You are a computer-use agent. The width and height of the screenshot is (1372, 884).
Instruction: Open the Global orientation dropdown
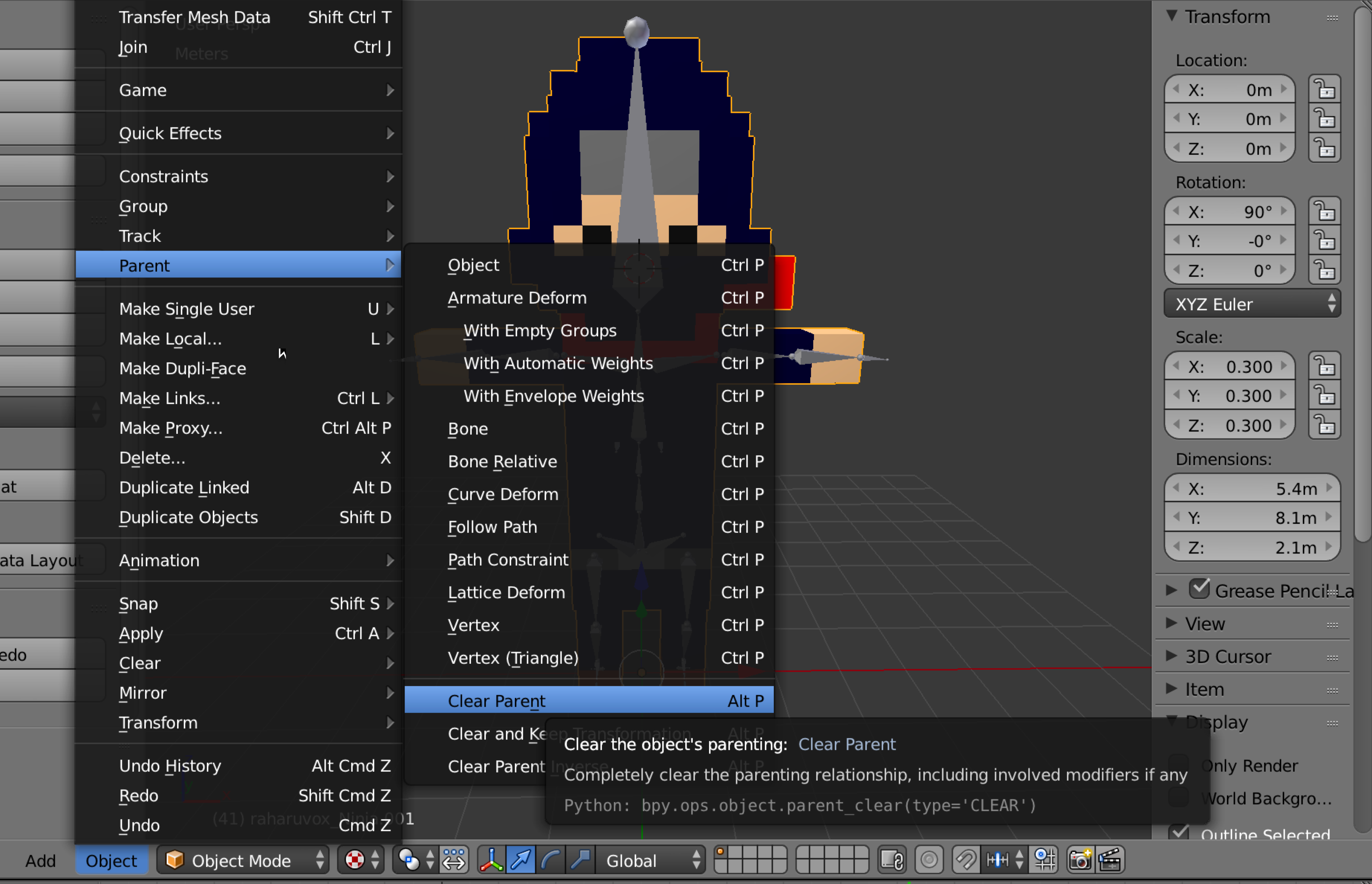coord(651,860)
